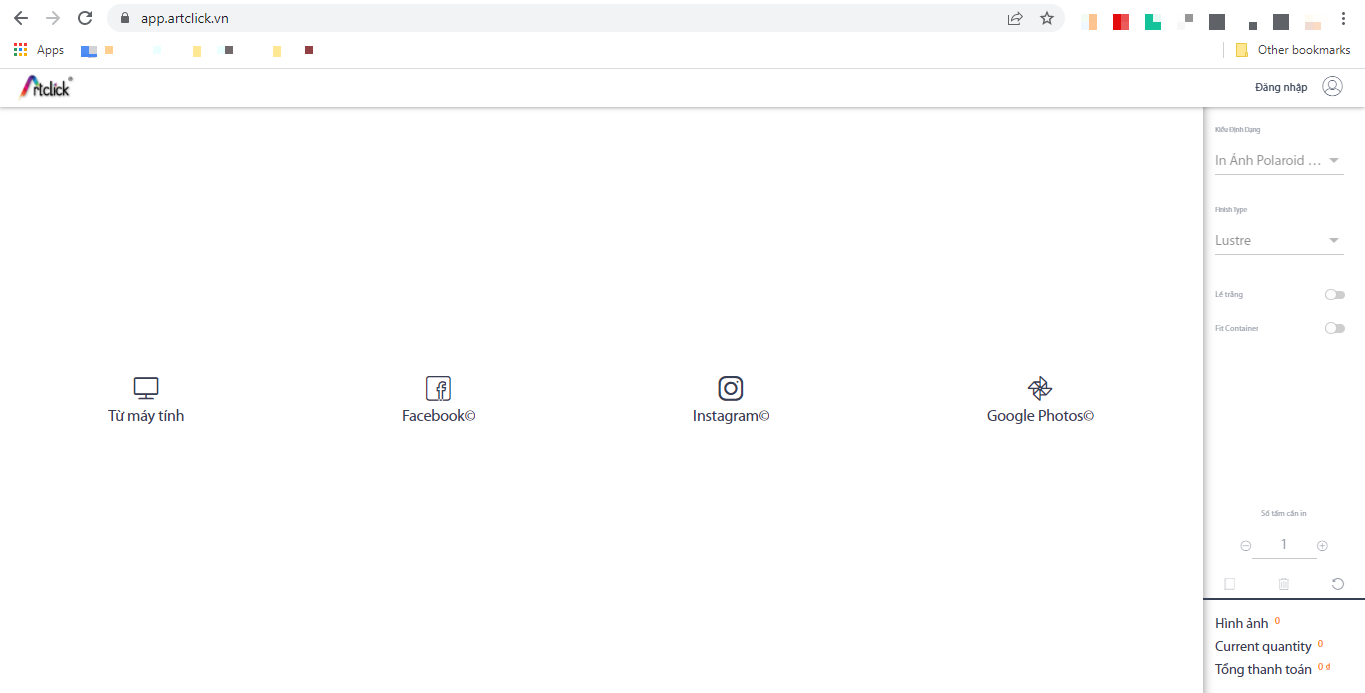Viewport: 1365px width, 693px height.
Task: Click the reset rotate arrow icon
Action: [1338, 584]
